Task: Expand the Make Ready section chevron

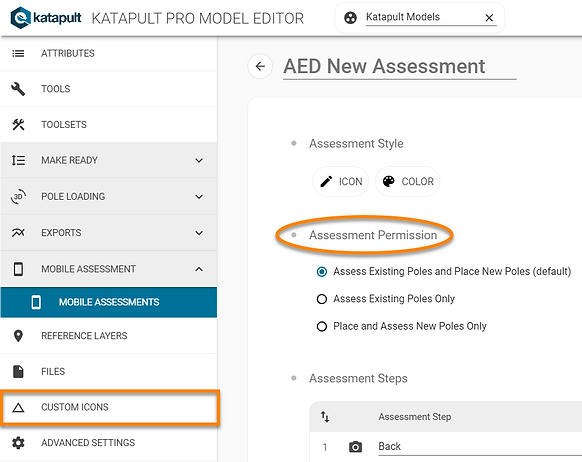Action: [199, 160]
